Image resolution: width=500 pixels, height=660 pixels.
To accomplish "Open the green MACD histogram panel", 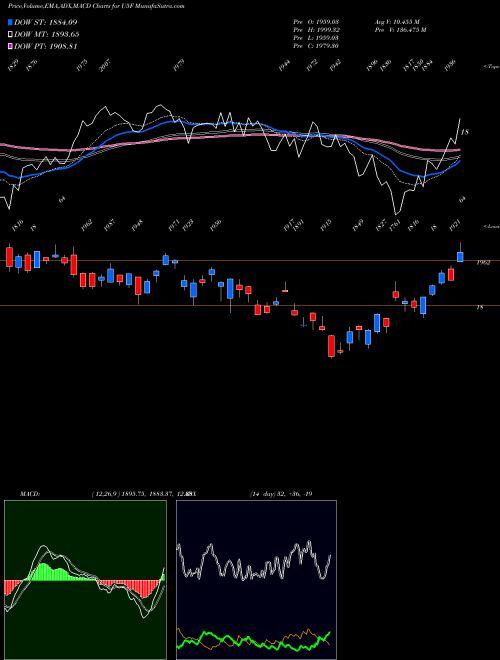I will pos(85,579).
